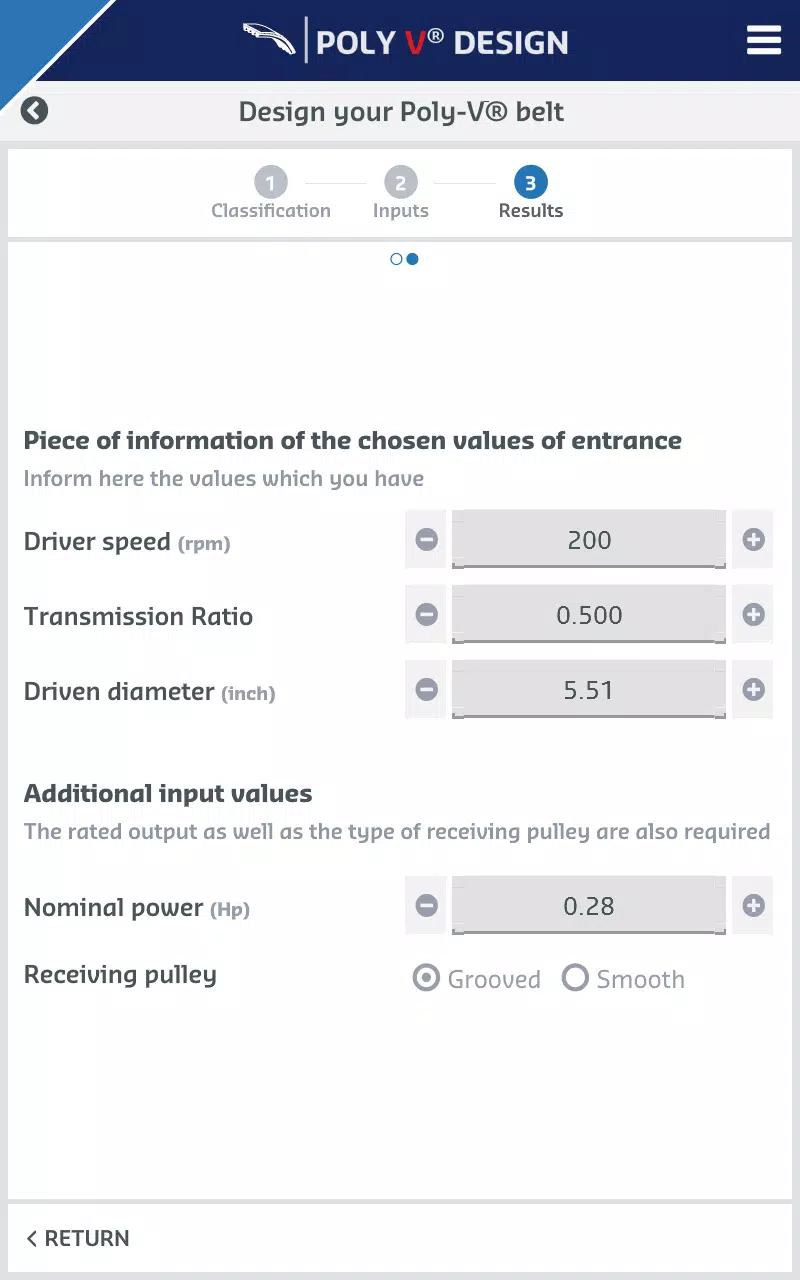Increase Nominal power with plus icon

(x=753, y=906)
